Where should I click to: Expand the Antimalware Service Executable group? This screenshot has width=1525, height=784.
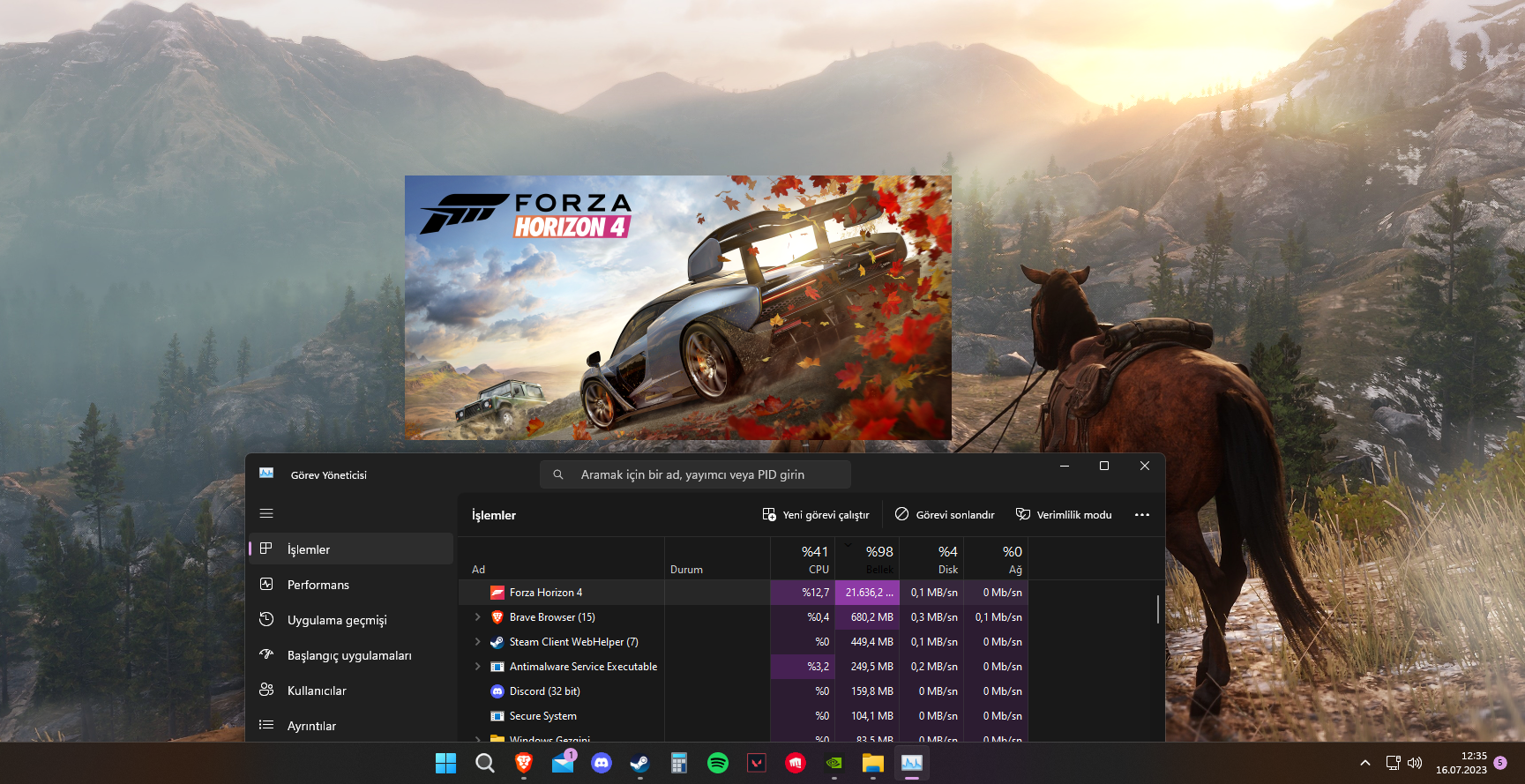478,667
